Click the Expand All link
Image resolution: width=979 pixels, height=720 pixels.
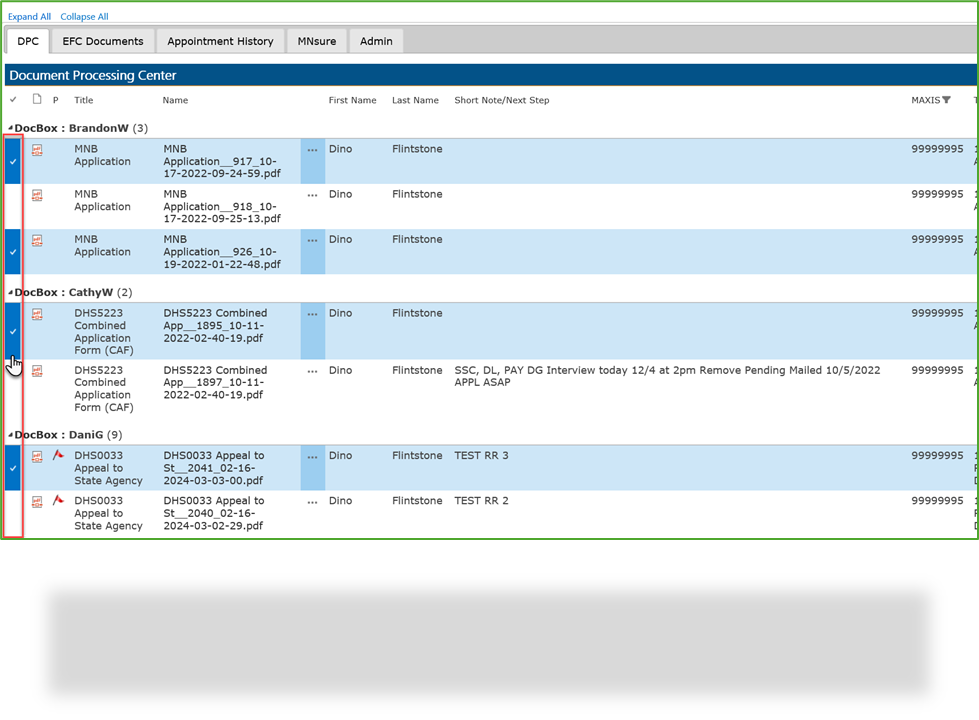coord(29,16)
